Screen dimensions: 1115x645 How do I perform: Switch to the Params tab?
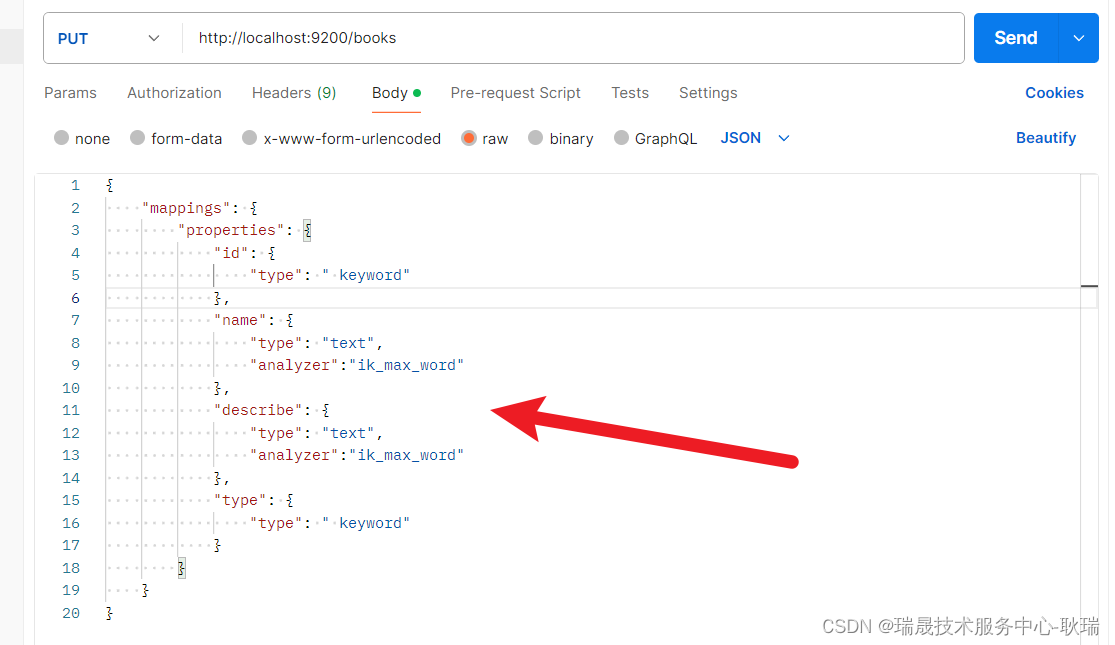click(70, 93)
